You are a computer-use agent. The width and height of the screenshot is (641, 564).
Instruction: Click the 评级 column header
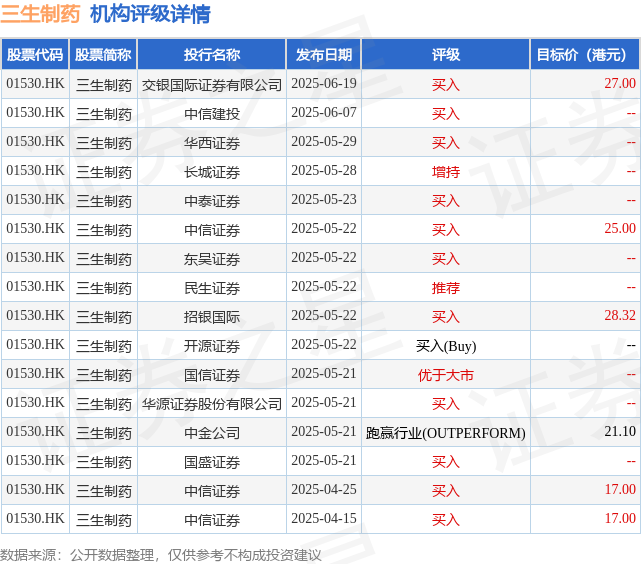pos(446,54)
